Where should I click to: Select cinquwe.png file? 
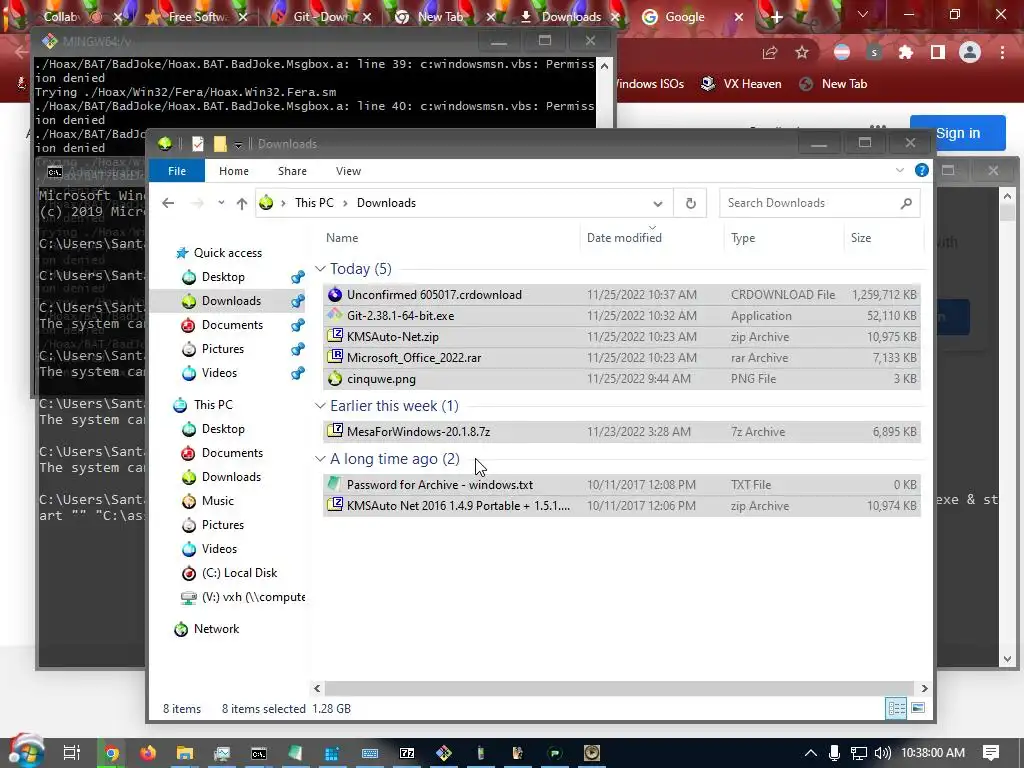coord(621,379)
